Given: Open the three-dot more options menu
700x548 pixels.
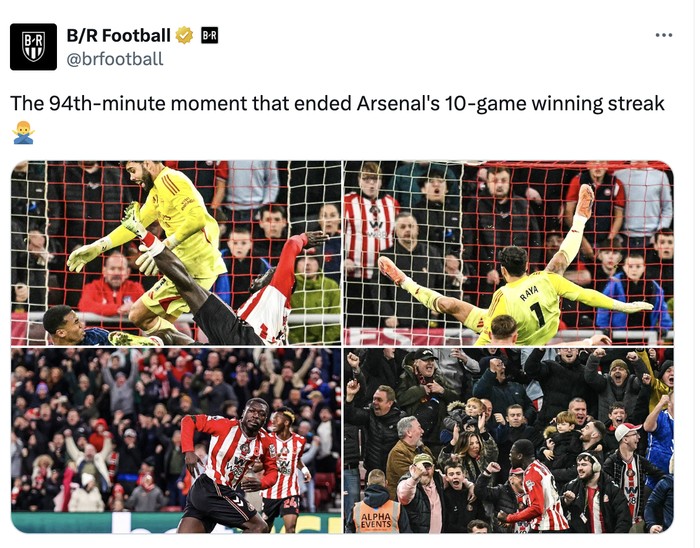Looking at the screenshot, I should point(663,35).
